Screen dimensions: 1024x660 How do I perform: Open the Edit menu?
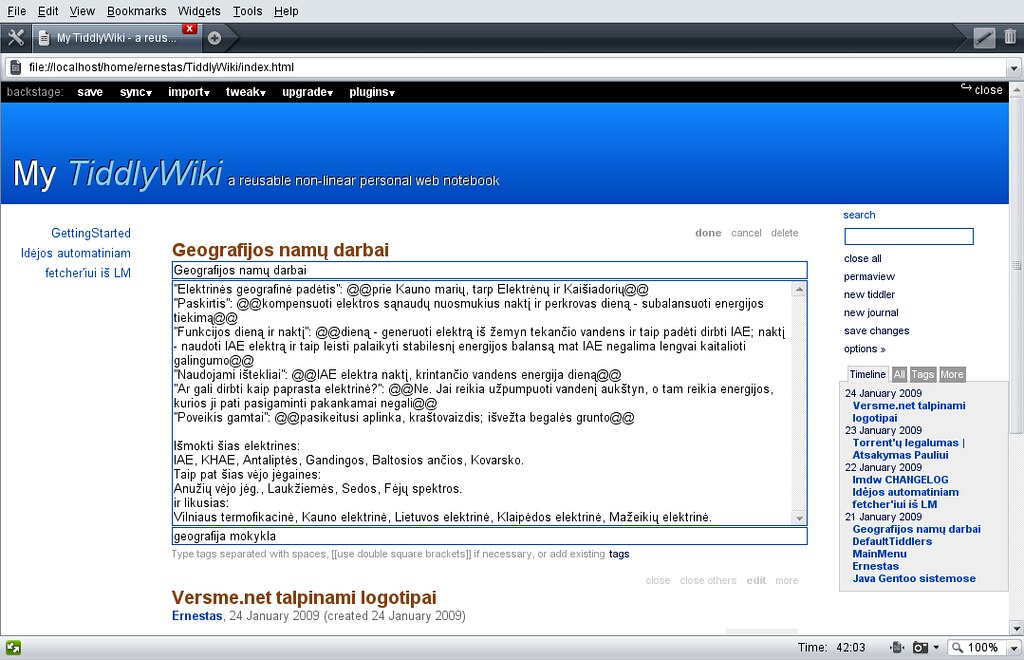(x=48, y=11)
